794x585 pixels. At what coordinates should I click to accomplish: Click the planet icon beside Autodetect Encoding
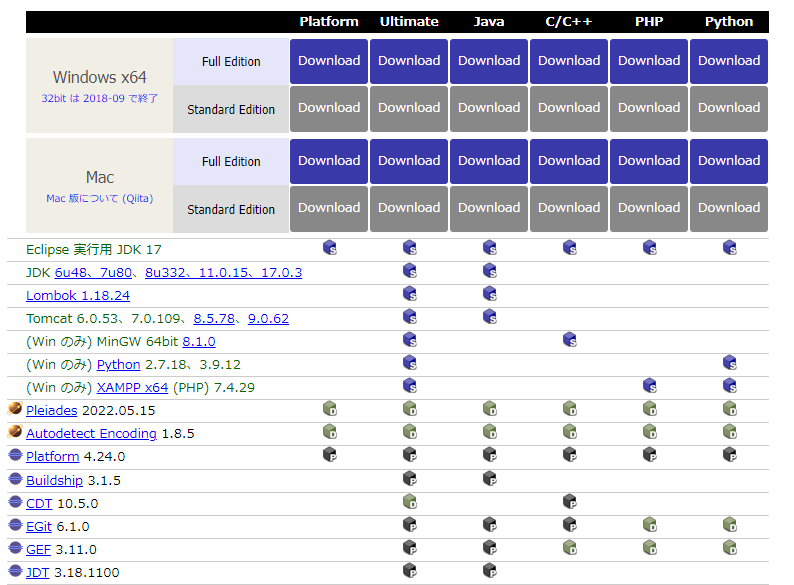15,431
